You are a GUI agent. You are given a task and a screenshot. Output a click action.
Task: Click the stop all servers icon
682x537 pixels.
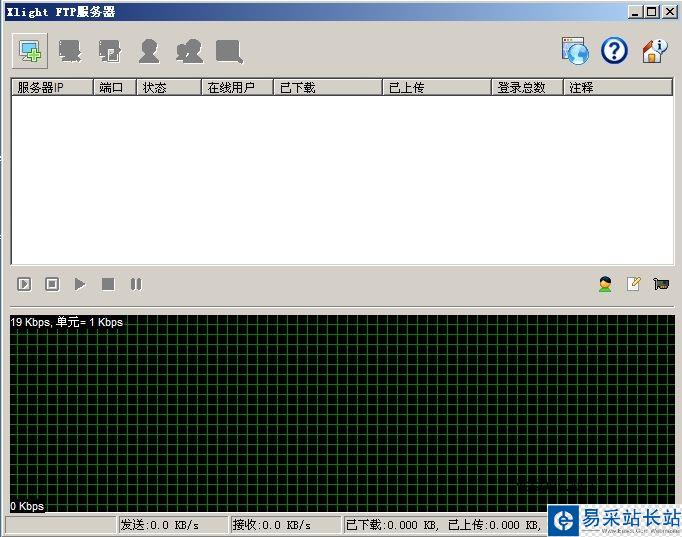click(x=52, y=284)
